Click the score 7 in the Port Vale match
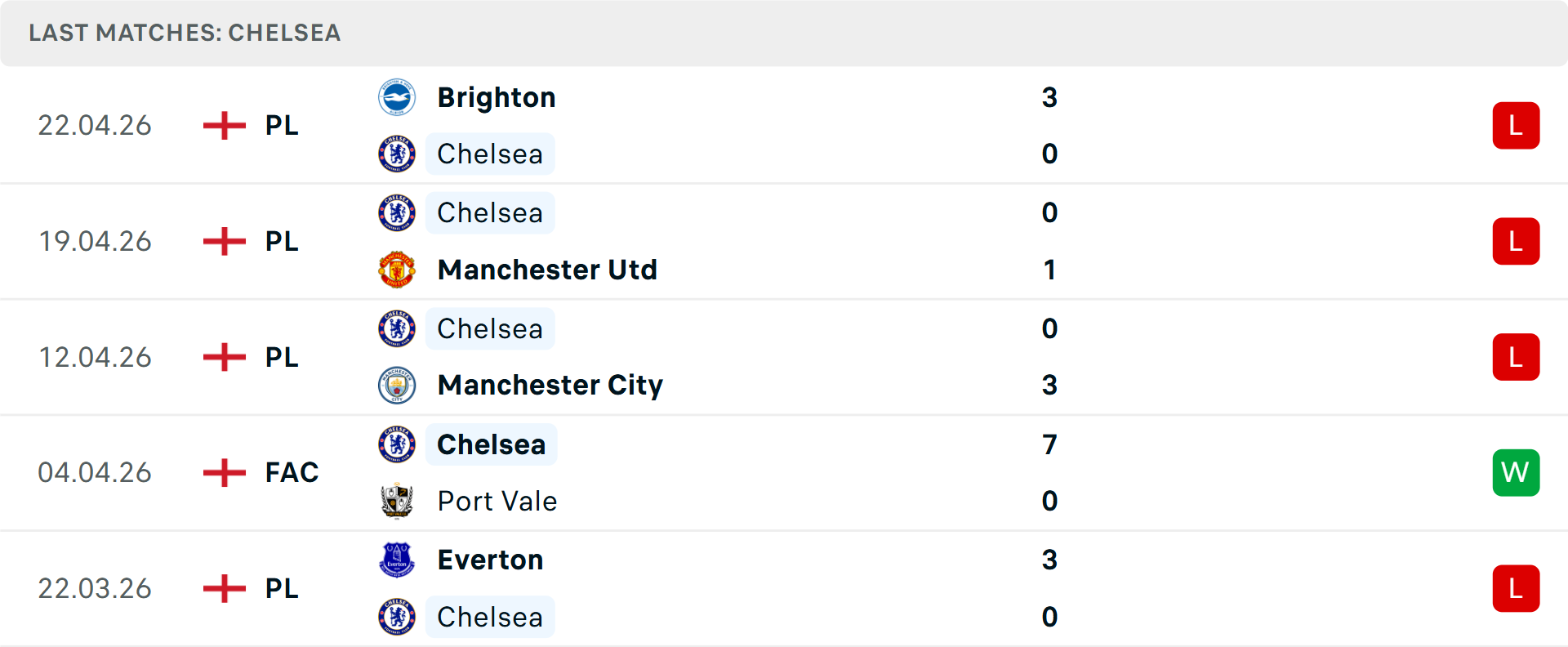 [1049, 444]
